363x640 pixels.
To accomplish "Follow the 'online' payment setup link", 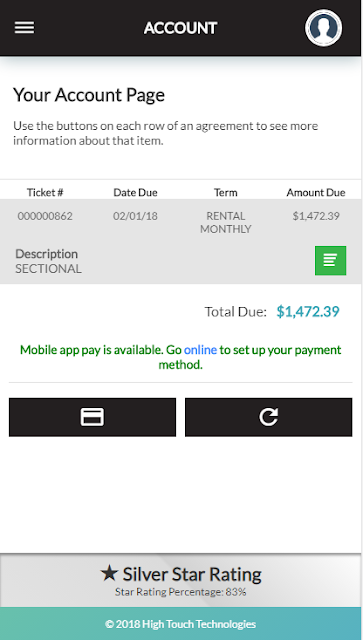I will click(200, 350).
